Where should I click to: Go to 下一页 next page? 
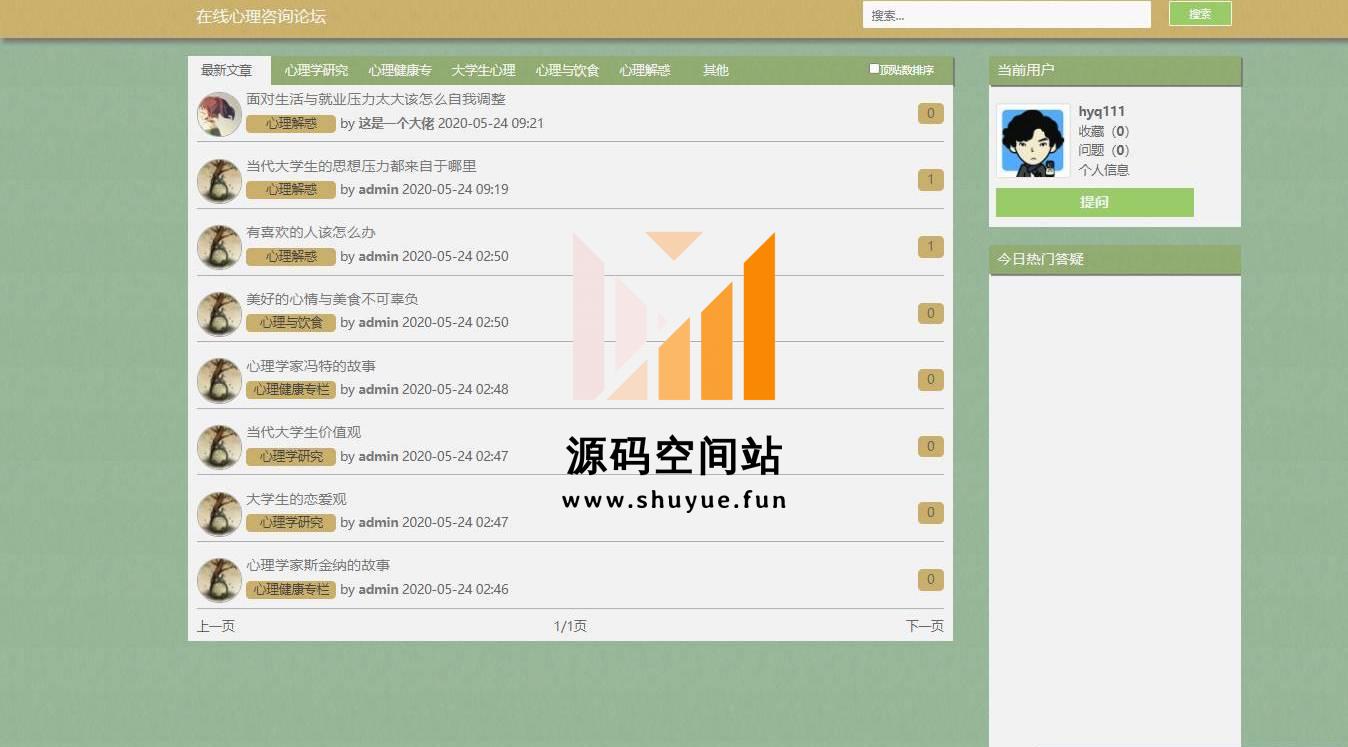pos(924,626)
